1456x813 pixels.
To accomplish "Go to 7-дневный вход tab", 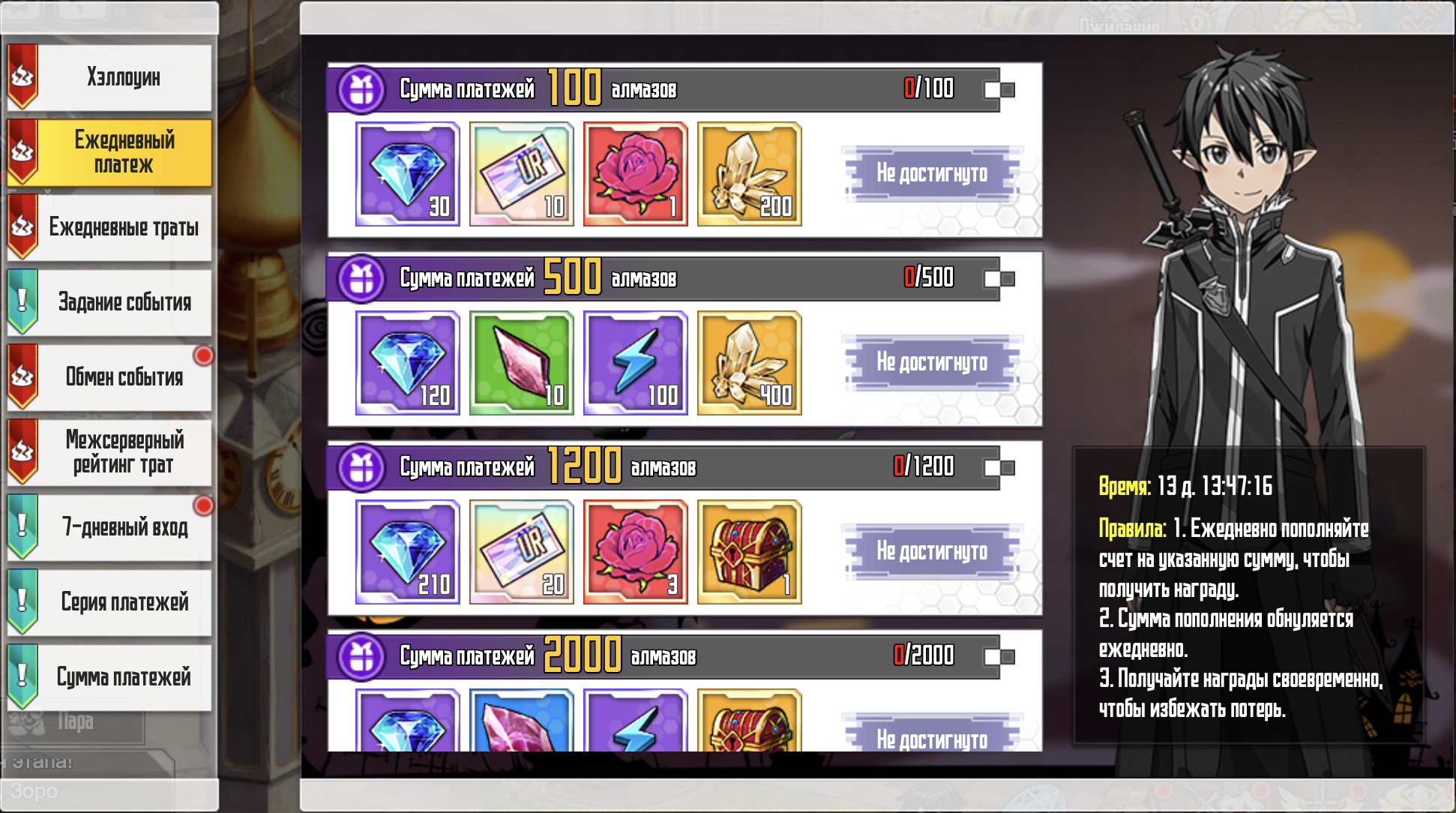I will click(x=109, y=527).
